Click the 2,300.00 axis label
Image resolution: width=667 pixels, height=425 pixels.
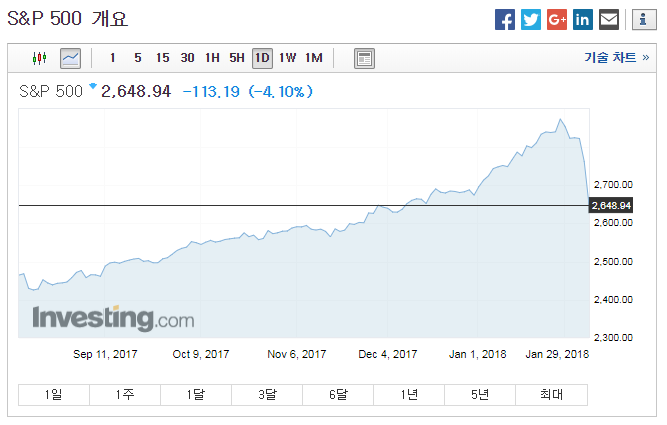click(613, 337)
